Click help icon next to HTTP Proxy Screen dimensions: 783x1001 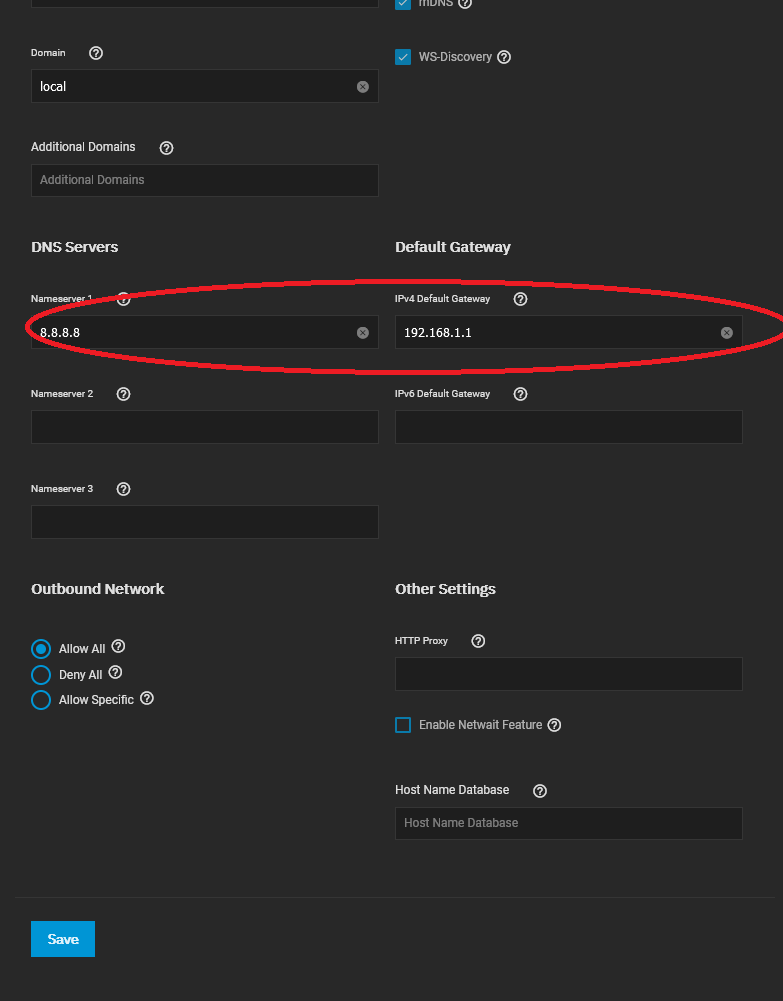tap(478, 641)
